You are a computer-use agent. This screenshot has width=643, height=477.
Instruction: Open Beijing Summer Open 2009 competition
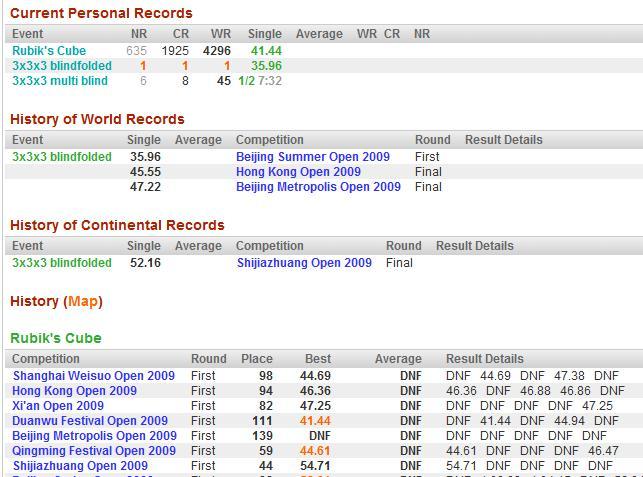313,157
